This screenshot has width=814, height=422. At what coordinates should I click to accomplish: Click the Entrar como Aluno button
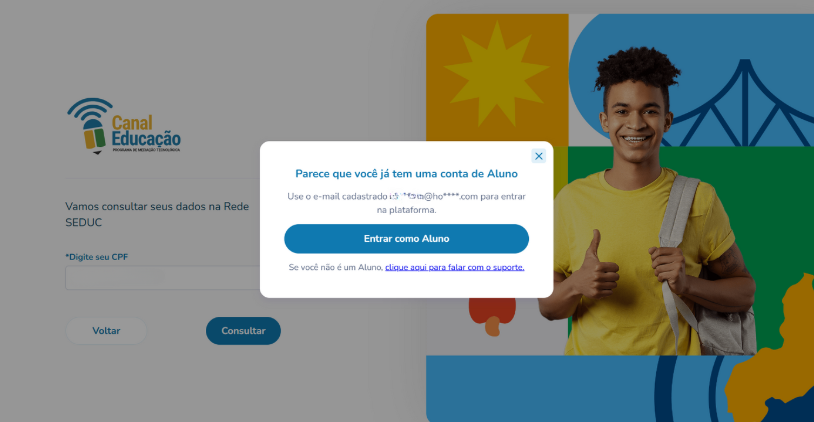coord(406,239)
